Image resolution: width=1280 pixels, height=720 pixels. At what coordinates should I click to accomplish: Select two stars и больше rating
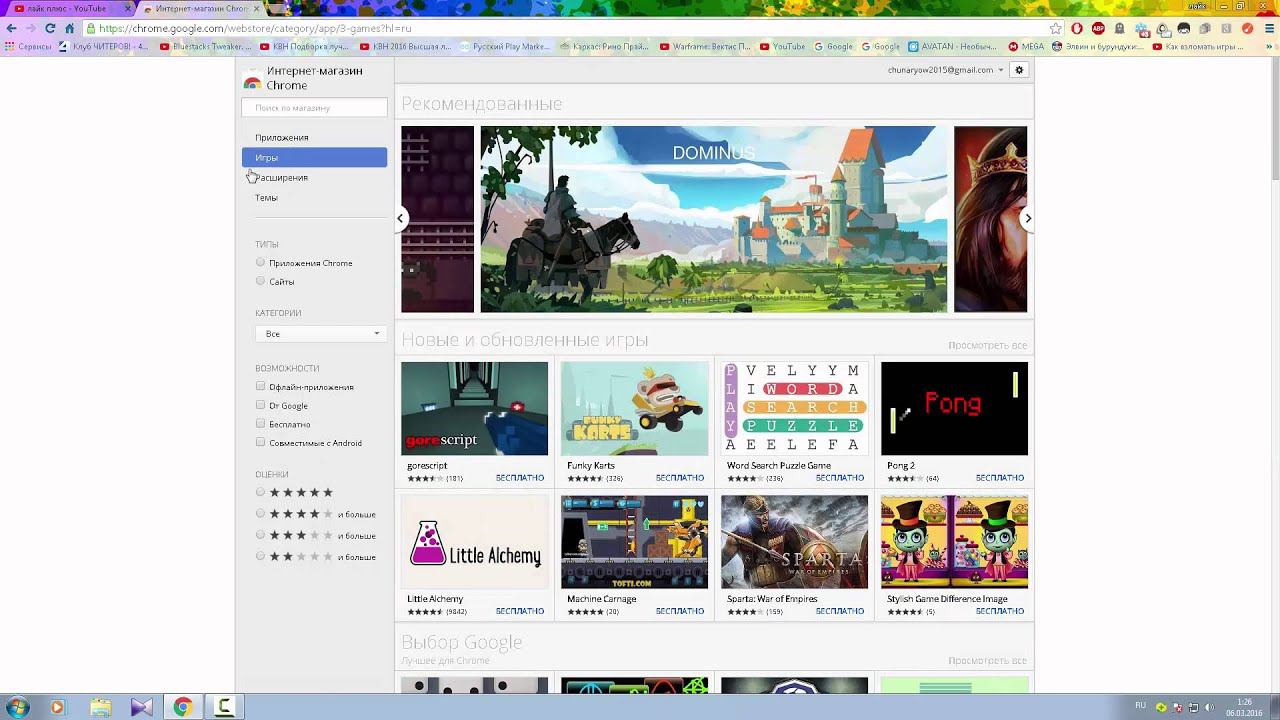pos(260,556)
